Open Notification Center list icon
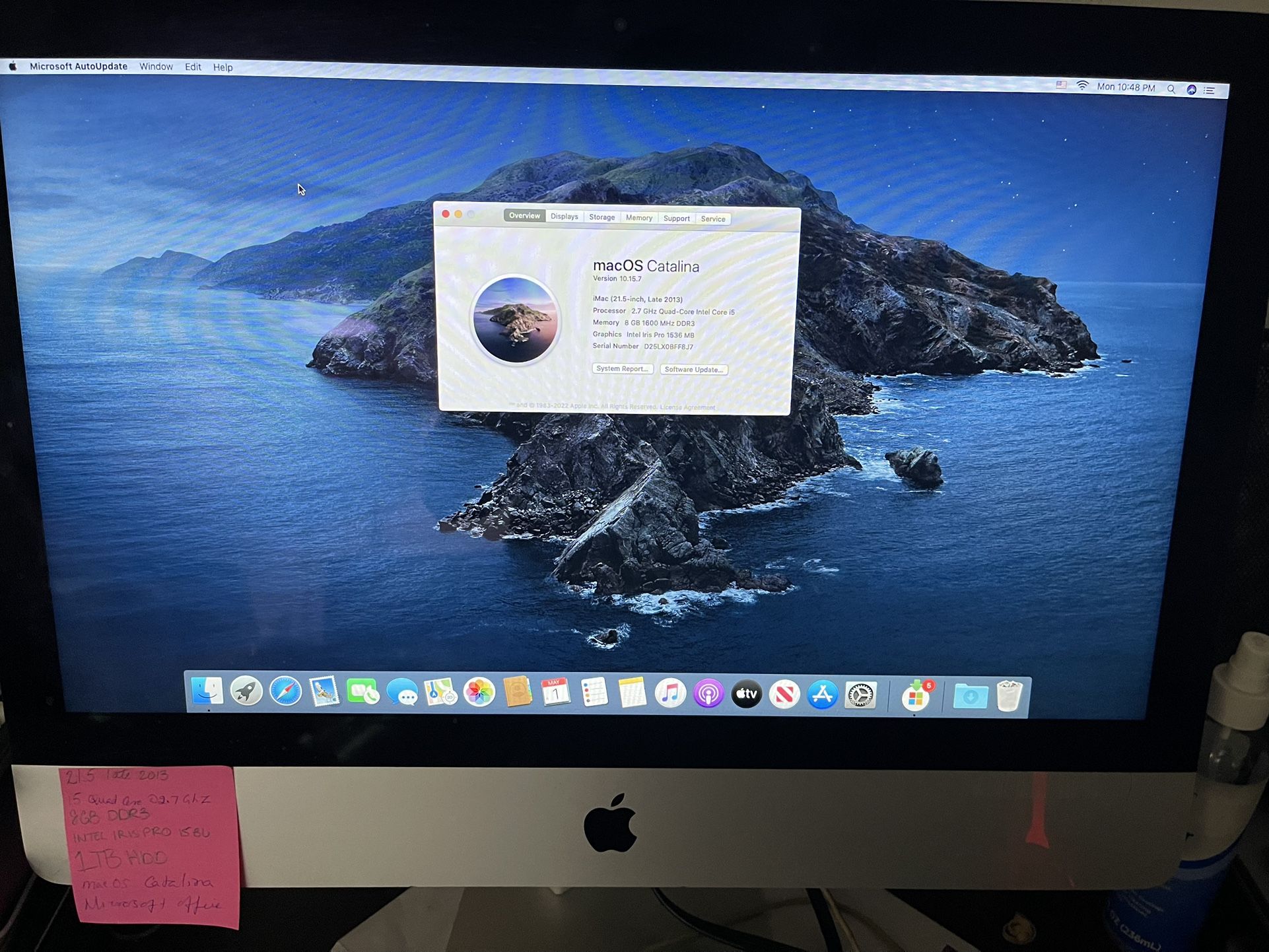 [x=1210, y=90]
